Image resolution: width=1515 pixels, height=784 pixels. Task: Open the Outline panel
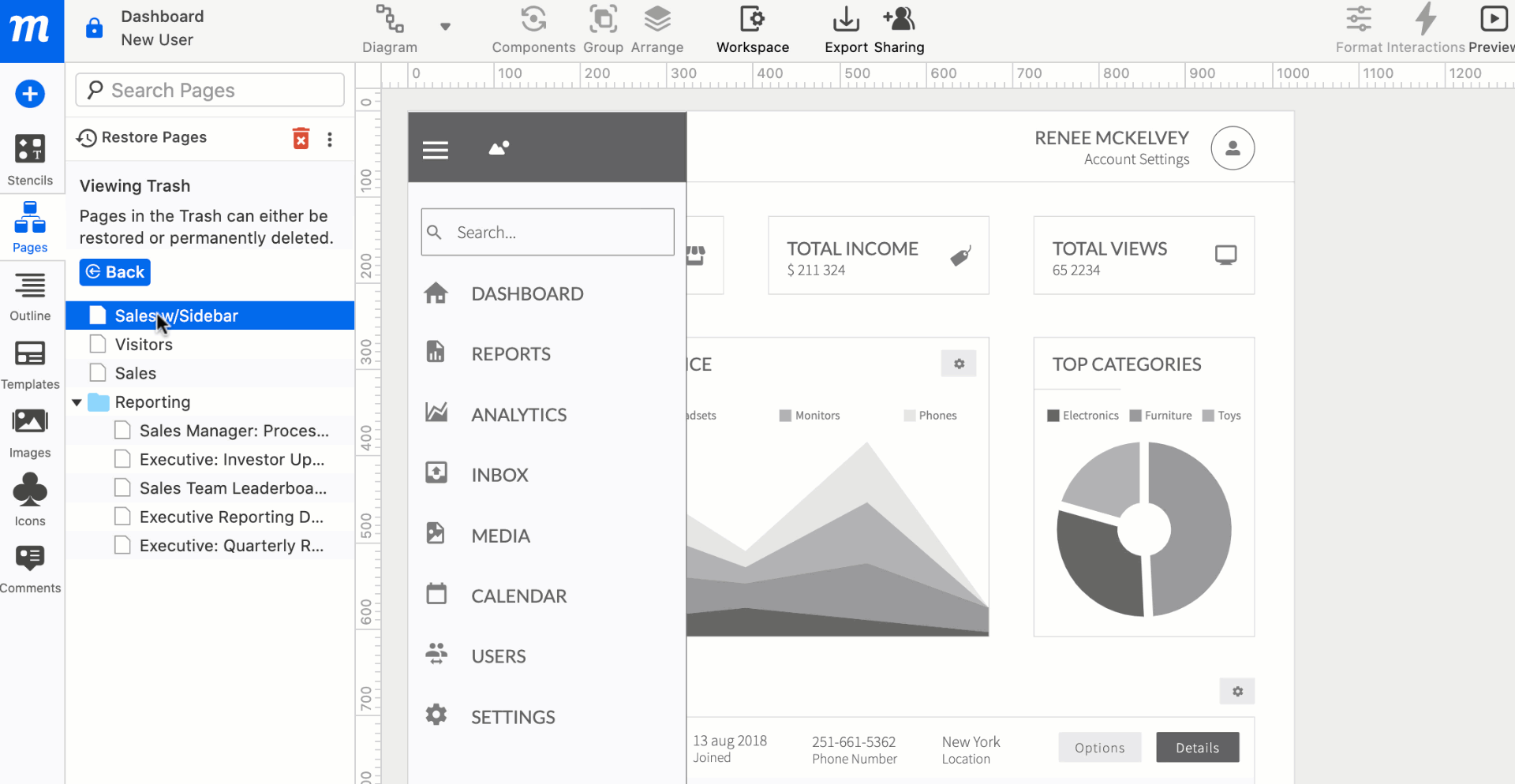pos(30,296)
